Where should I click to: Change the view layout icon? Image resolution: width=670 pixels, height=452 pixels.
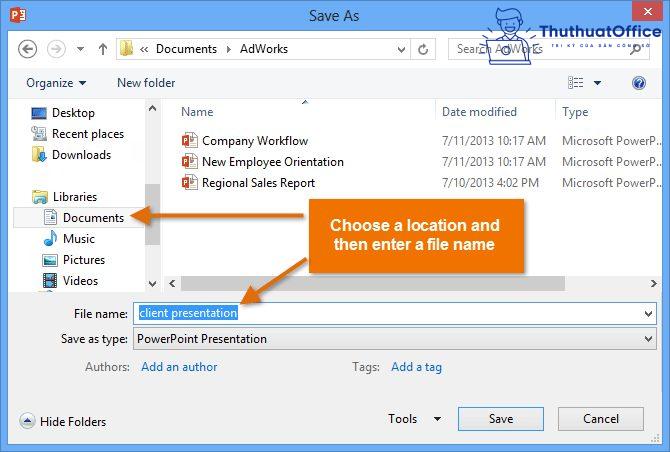(x=576, y=82)
